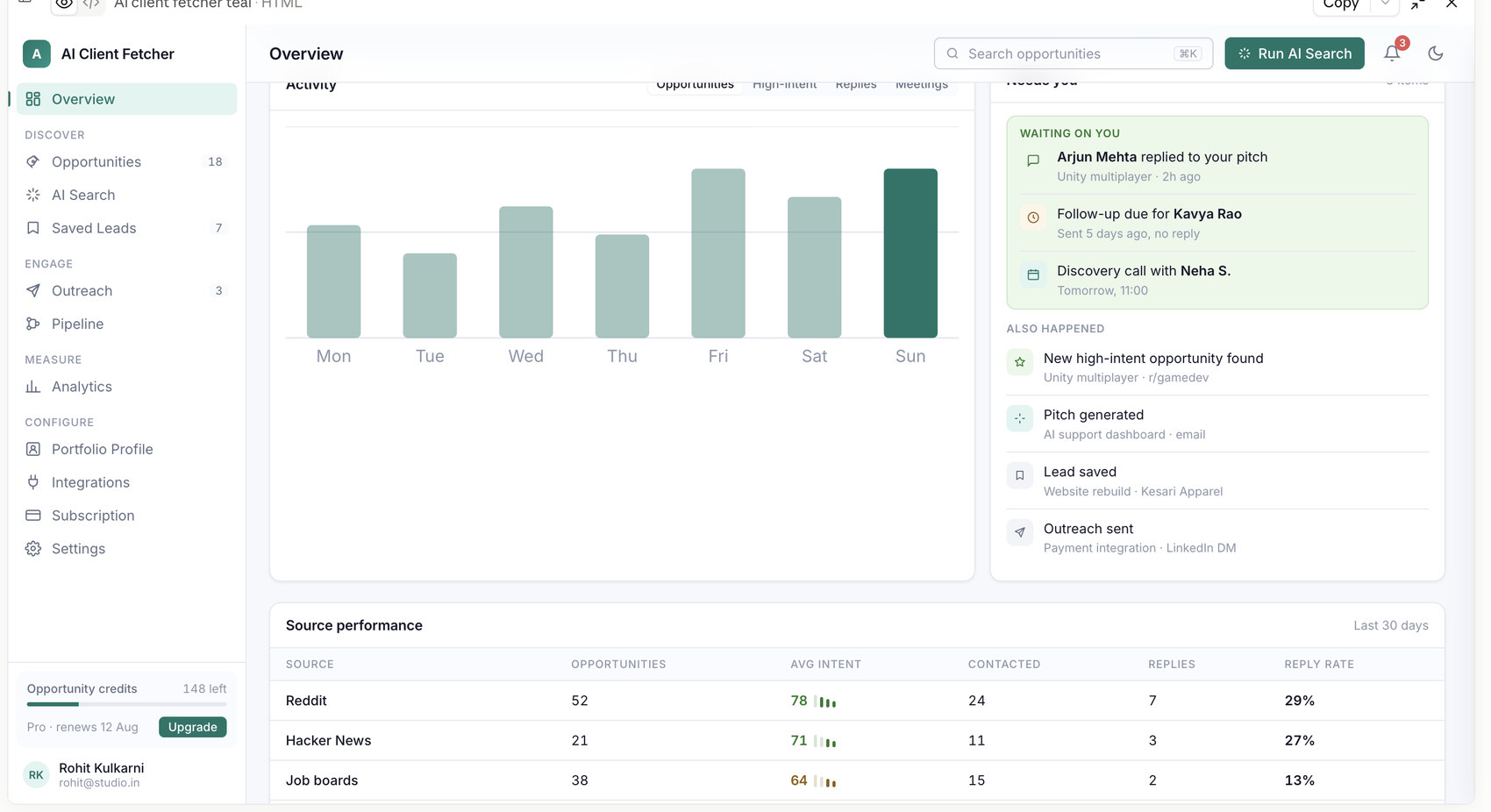Viewport: 1491px width, 812px height.
Task: Click the Rohit Kulkarni user name
Action: click(x=102, y=768)
